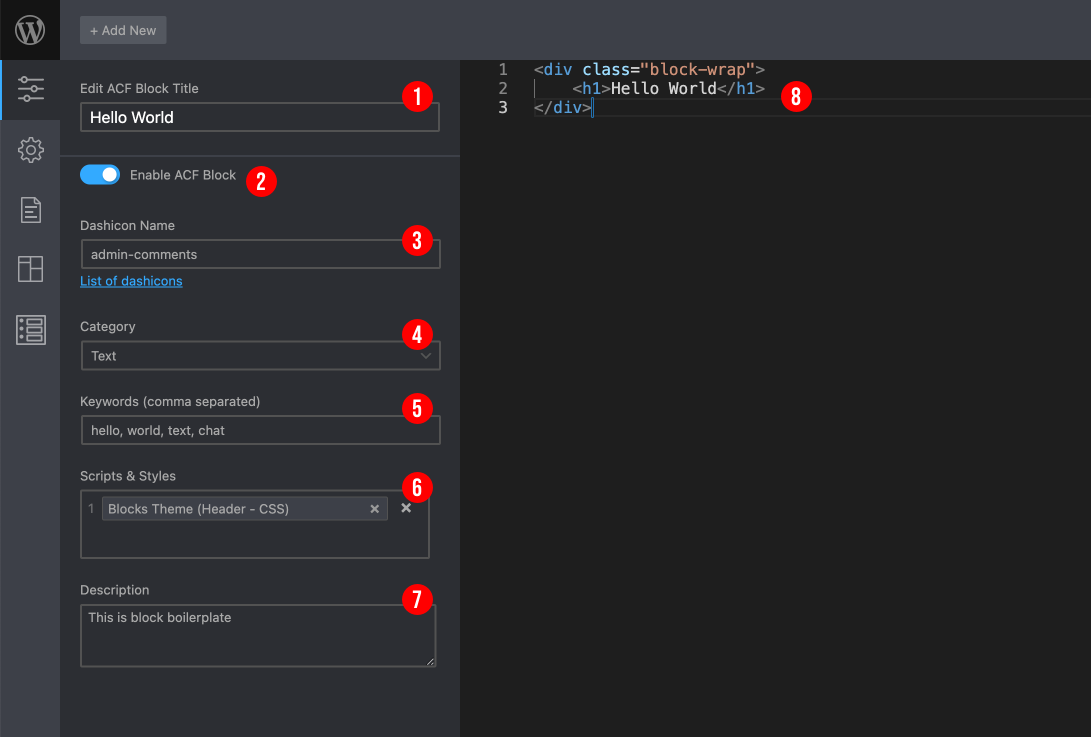
Task: Open the sliders settings sidebar tab
Action: pos(31,89)
